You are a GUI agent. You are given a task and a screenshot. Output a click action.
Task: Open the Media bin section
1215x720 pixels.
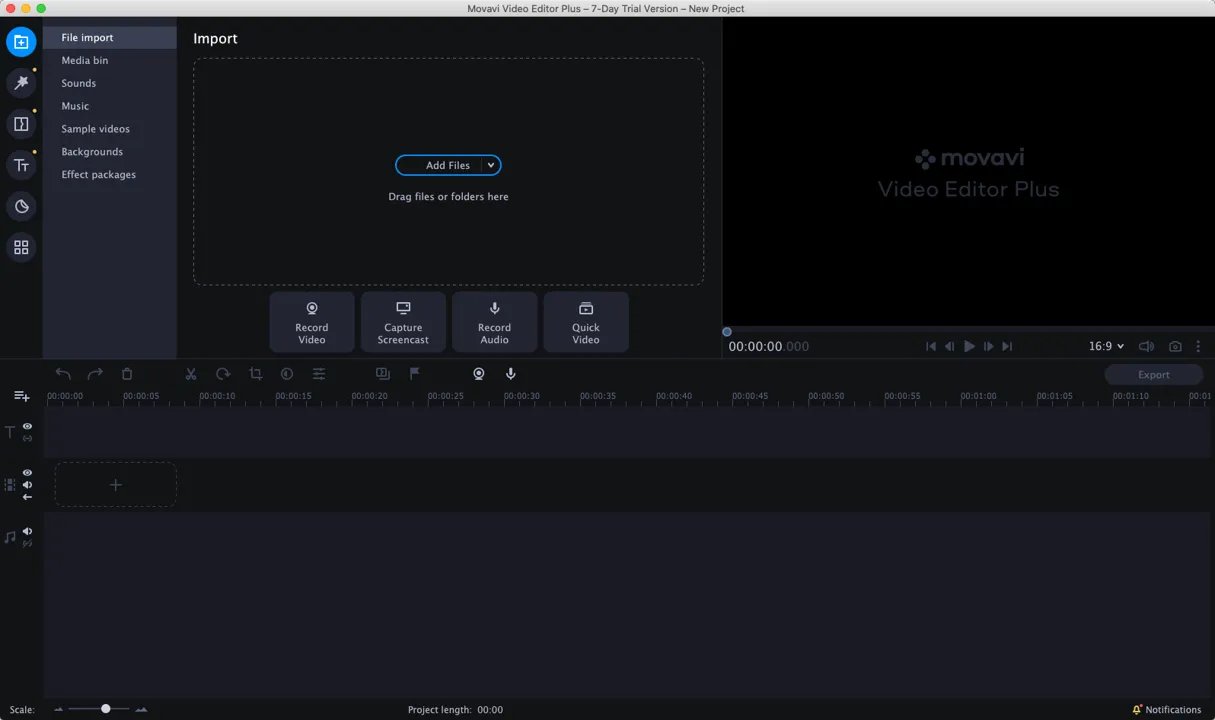click(110, 61)
